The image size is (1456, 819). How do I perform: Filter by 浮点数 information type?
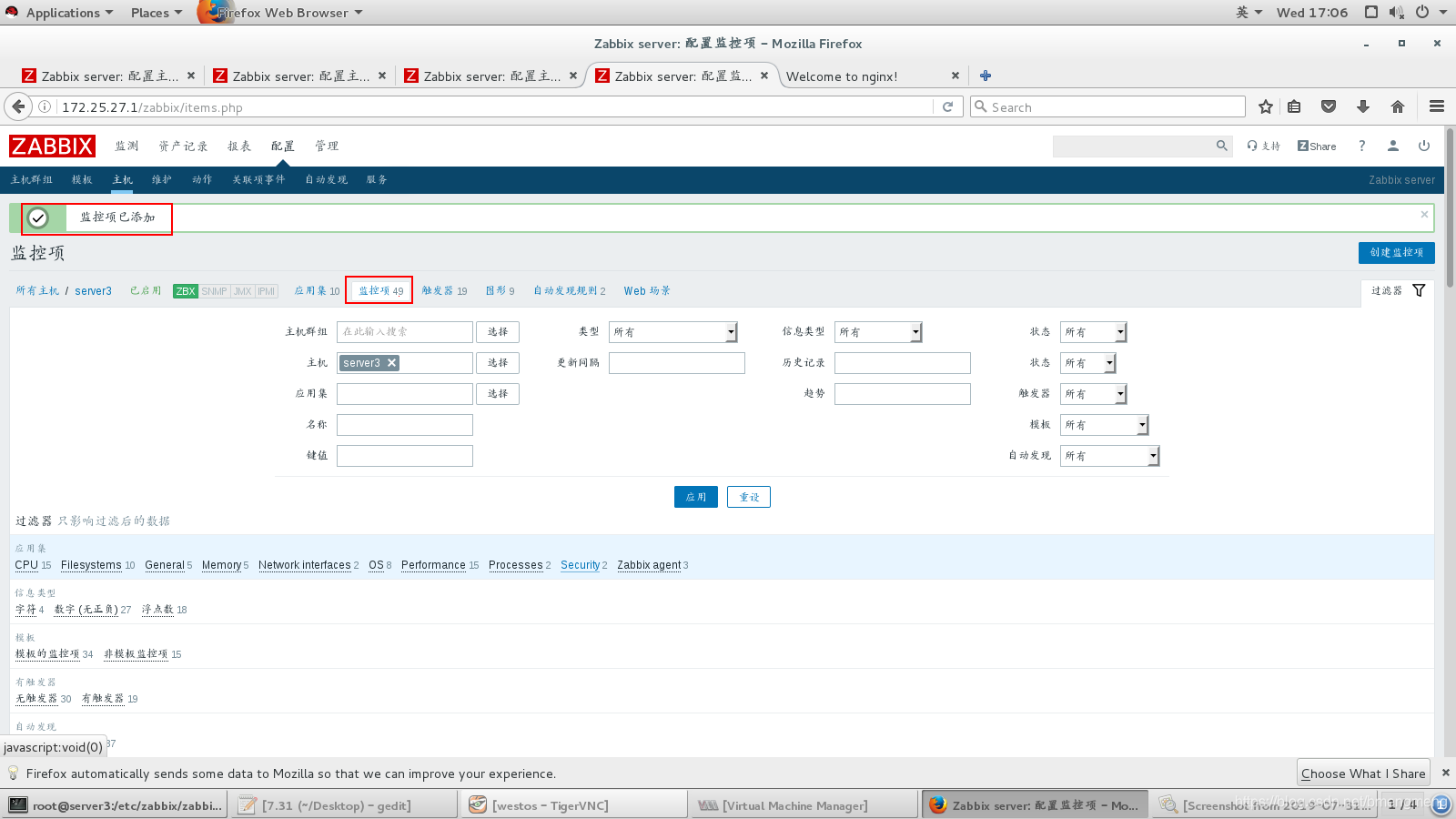click(157, 610)
